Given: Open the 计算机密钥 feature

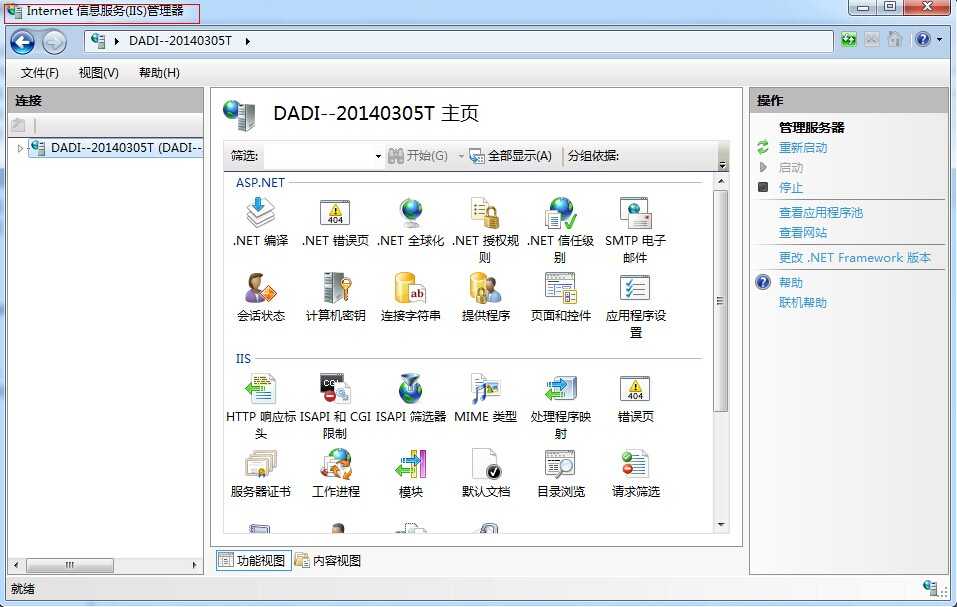Looking at the screenshot, I should 335,297.
